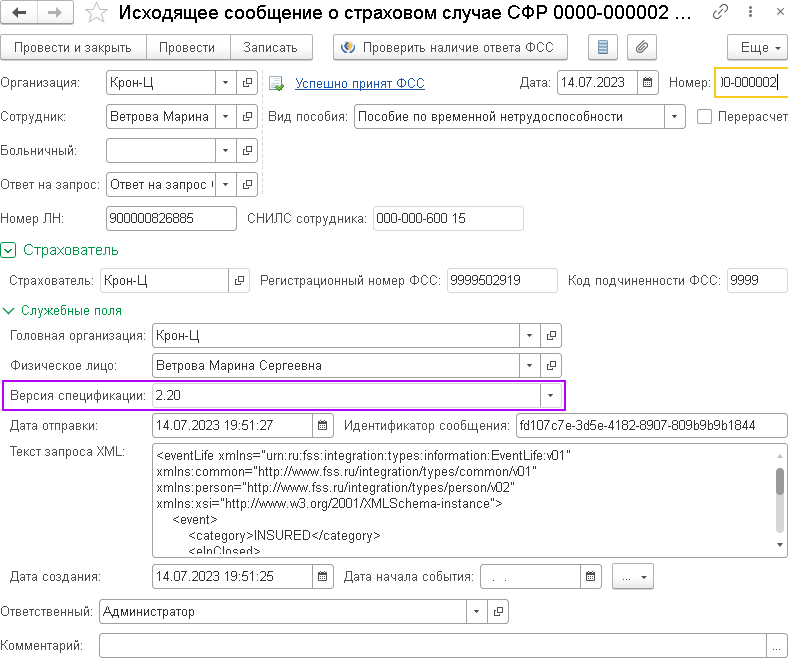Expand the Сотрудник dropdown list
788x658 pixels.
(226, 117)
